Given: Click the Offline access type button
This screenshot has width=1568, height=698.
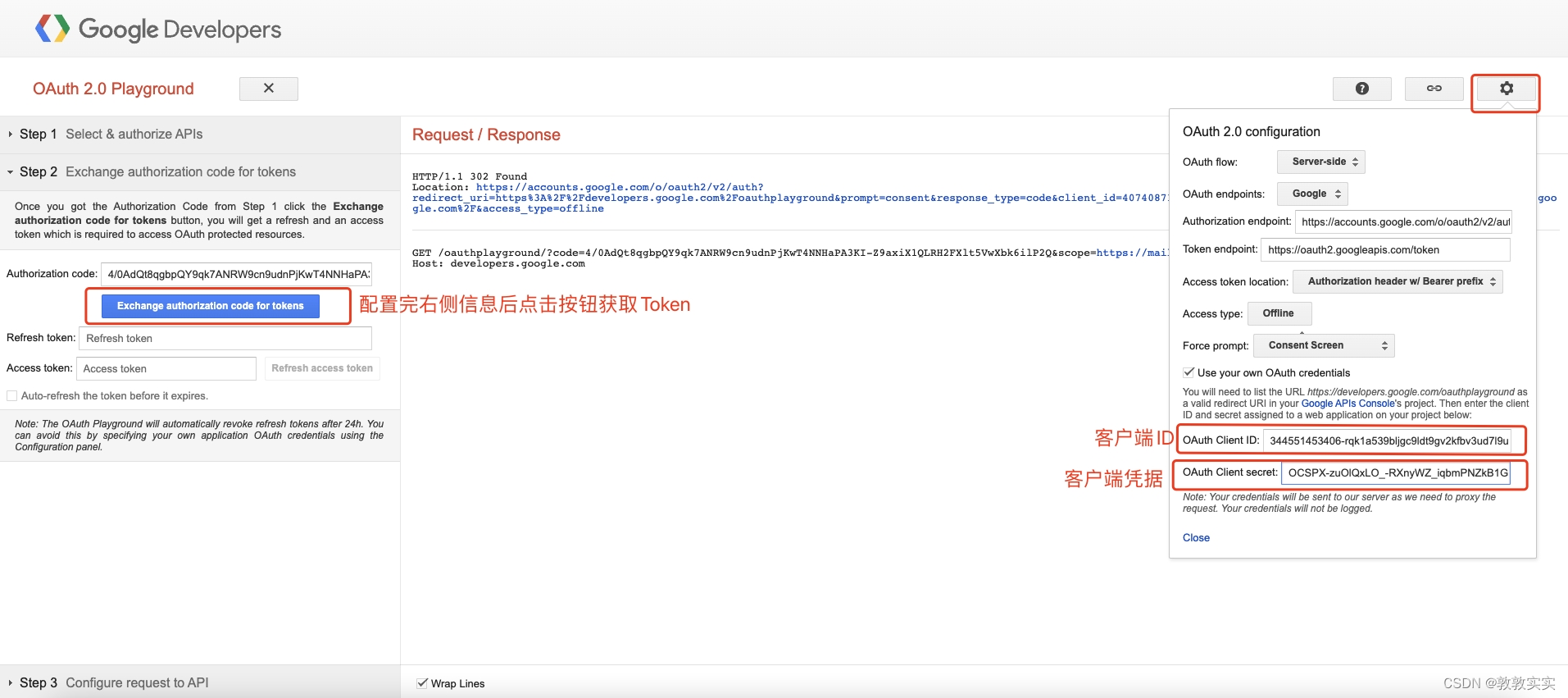Looking at the screenshot, I should (x=1278, y=313).
